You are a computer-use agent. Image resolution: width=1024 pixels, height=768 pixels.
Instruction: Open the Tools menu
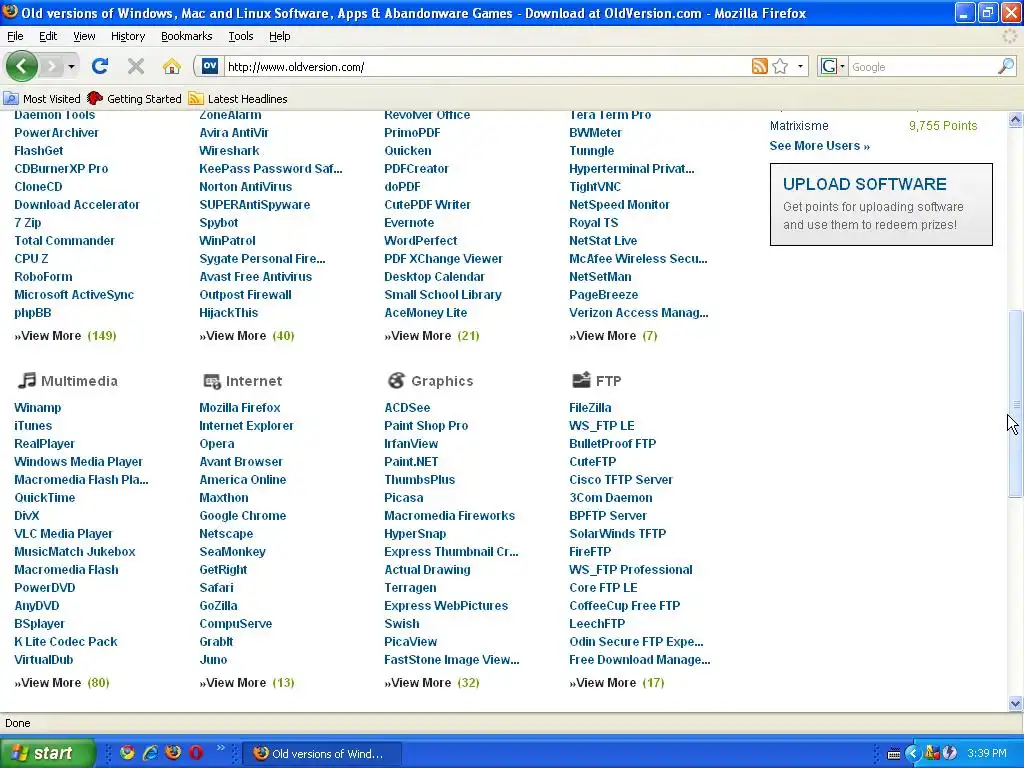(x=240, y=36)
